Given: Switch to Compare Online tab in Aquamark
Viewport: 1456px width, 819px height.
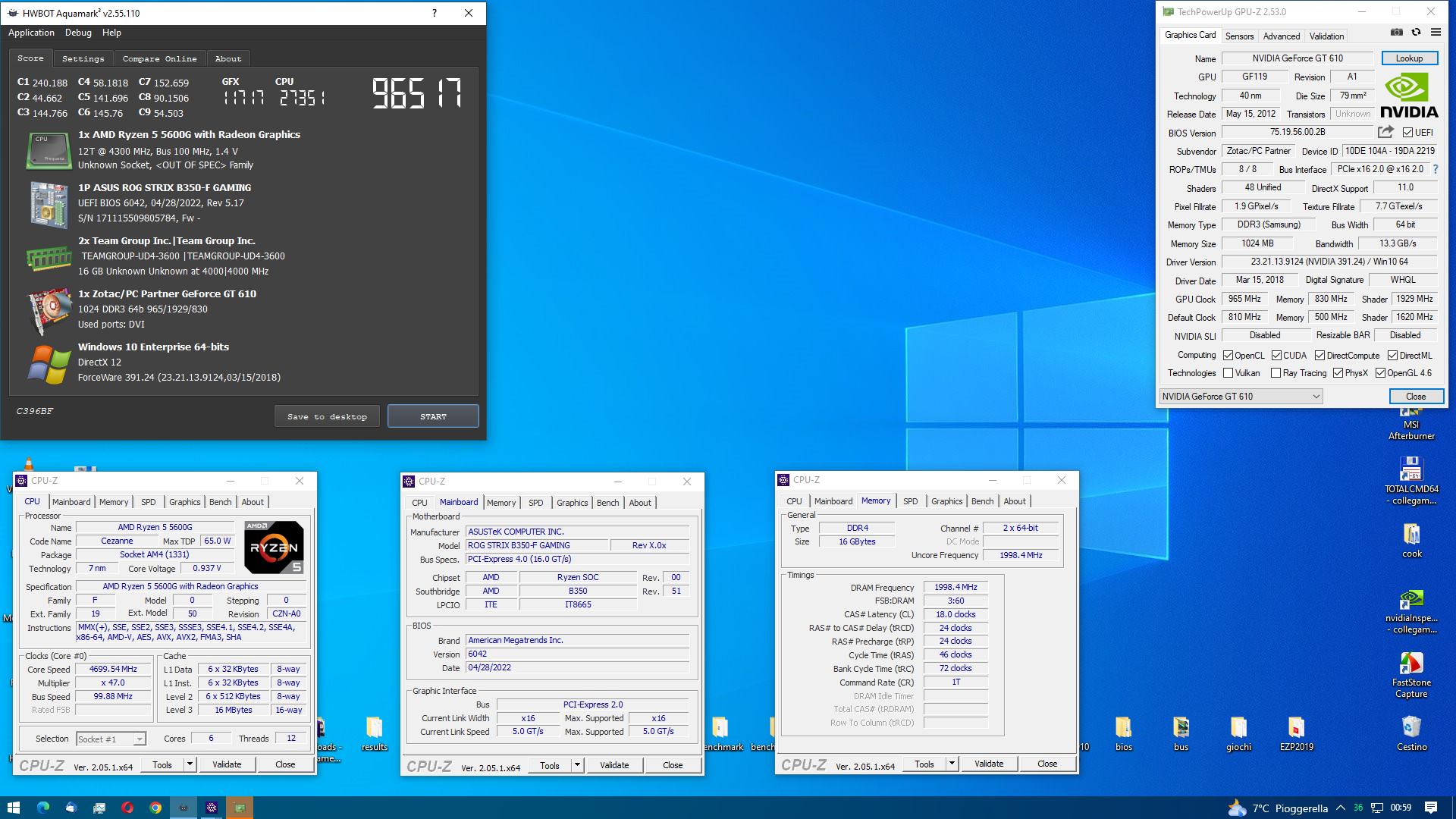Looking at the screenshot, I should [159, 58].
